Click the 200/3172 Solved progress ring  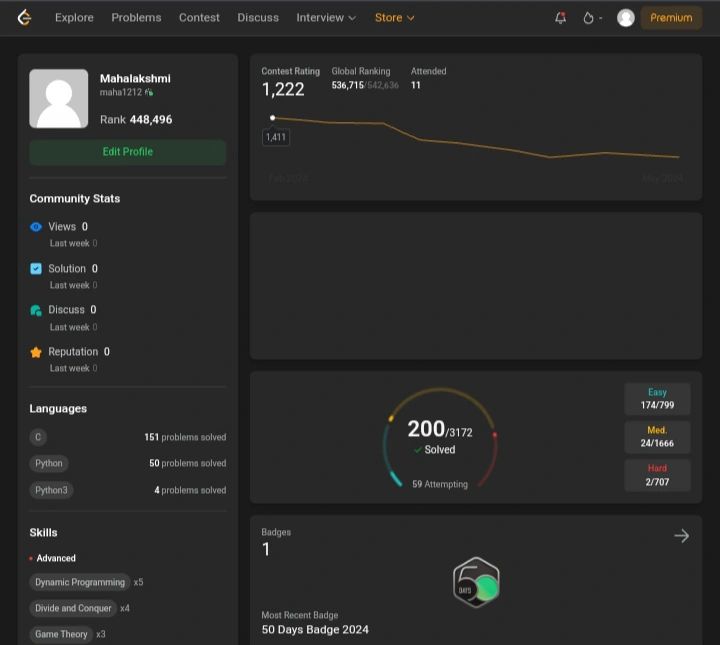(440, 437)
